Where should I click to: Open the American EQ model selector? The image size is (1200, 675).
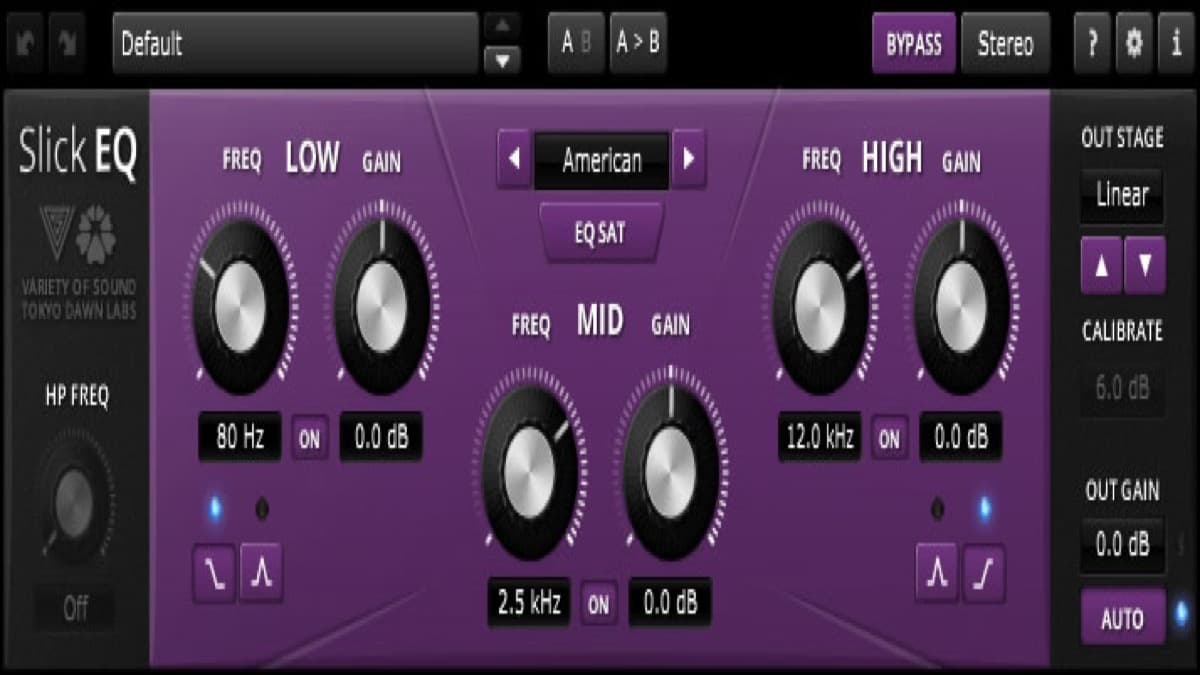coord(601,160)
